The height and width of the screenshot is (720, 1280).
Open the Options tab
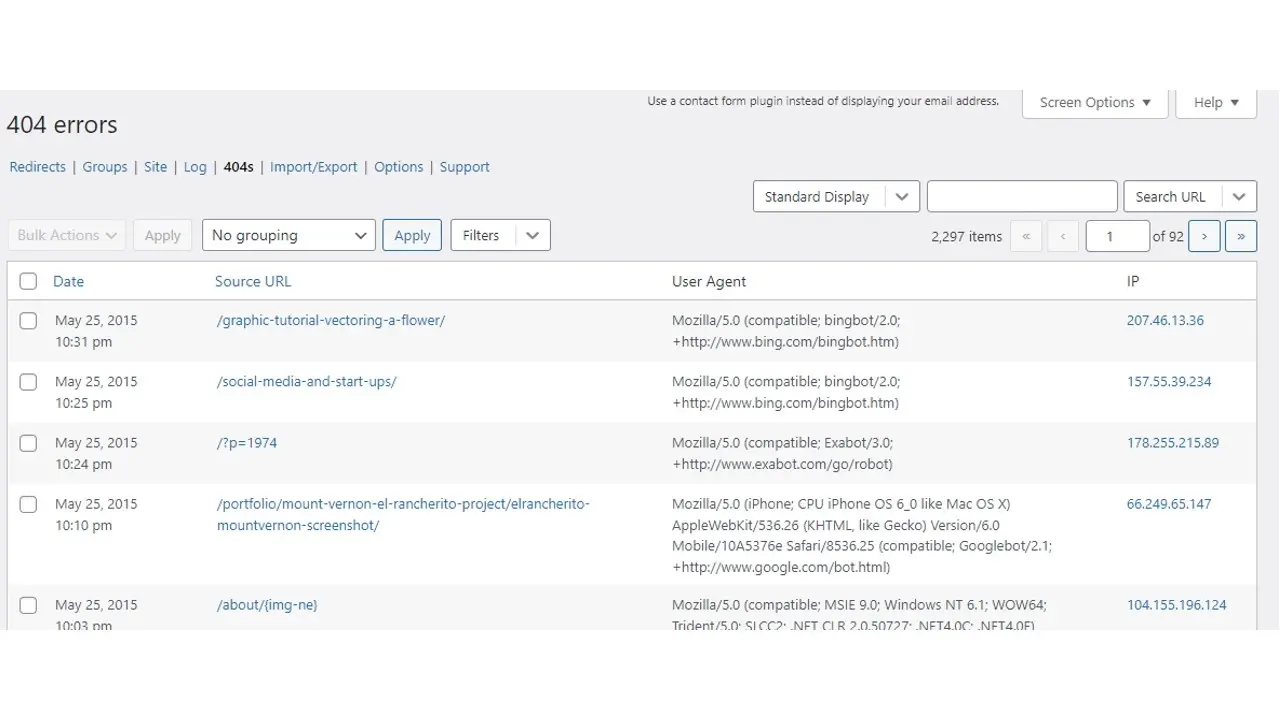(398, 167)
